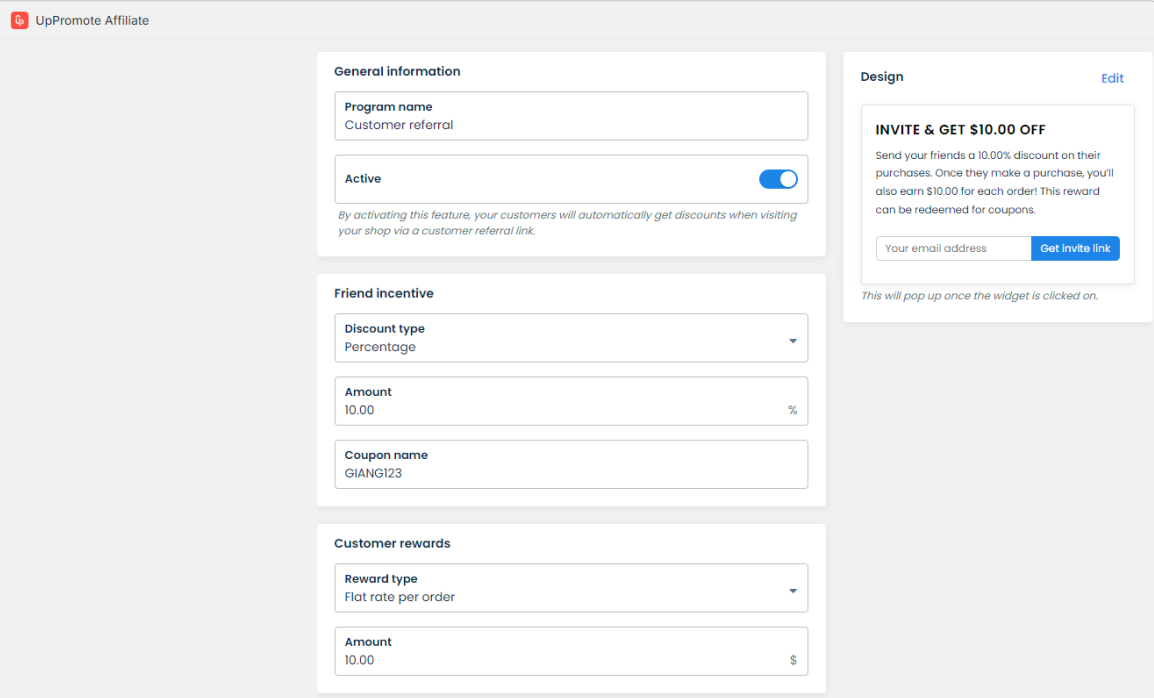Click the UpPromote Affiliate app title
The height and width of the screenshot is (698, 1154).
[x=92, y=20]
